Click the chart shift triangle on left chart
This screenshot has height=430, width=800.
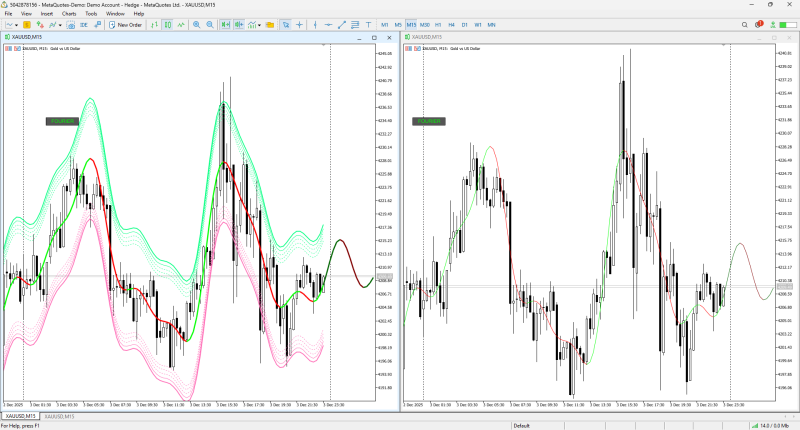323,45
